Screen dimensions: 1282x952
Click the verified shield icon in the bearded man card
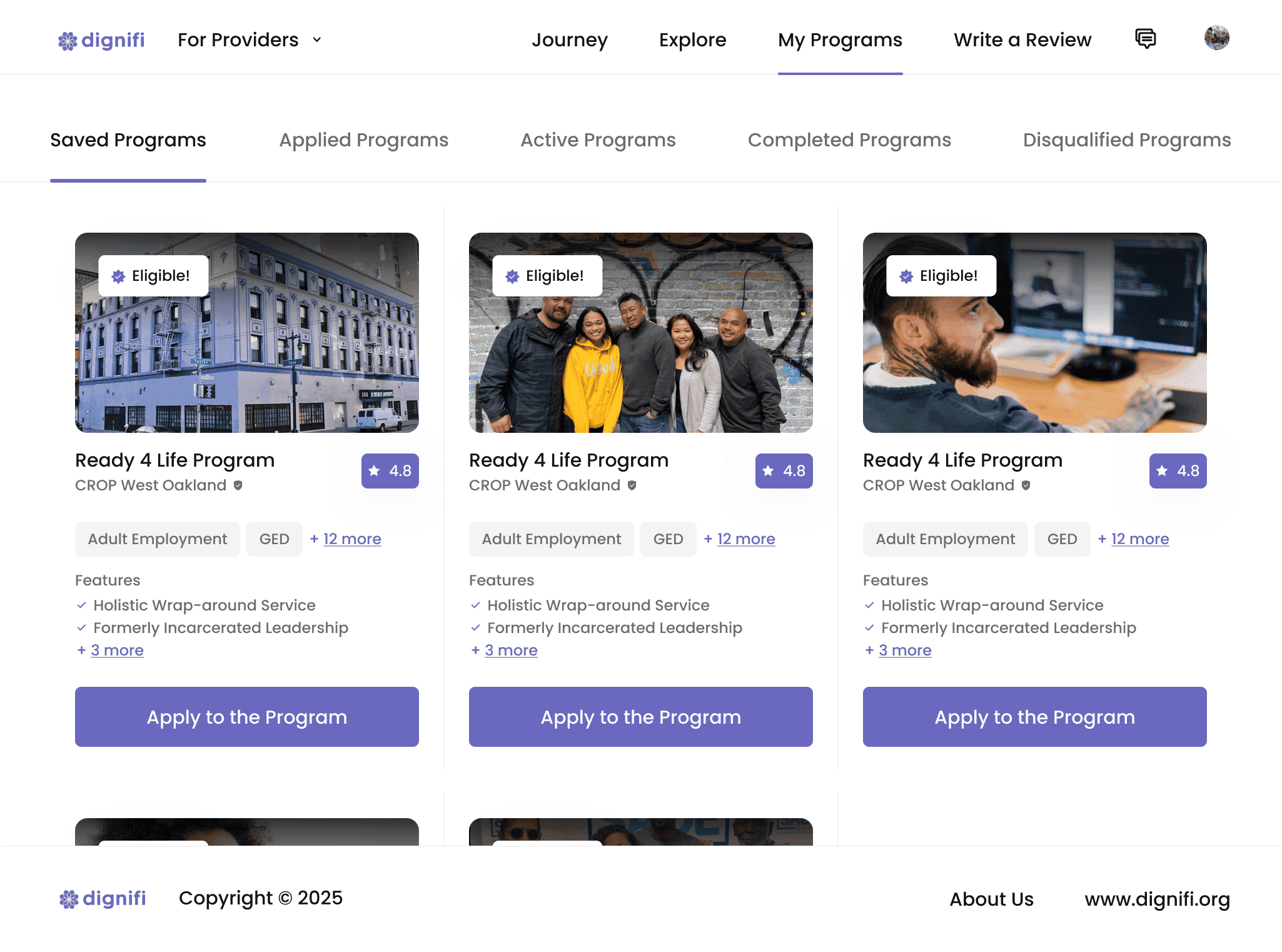tap(1026, 485)
